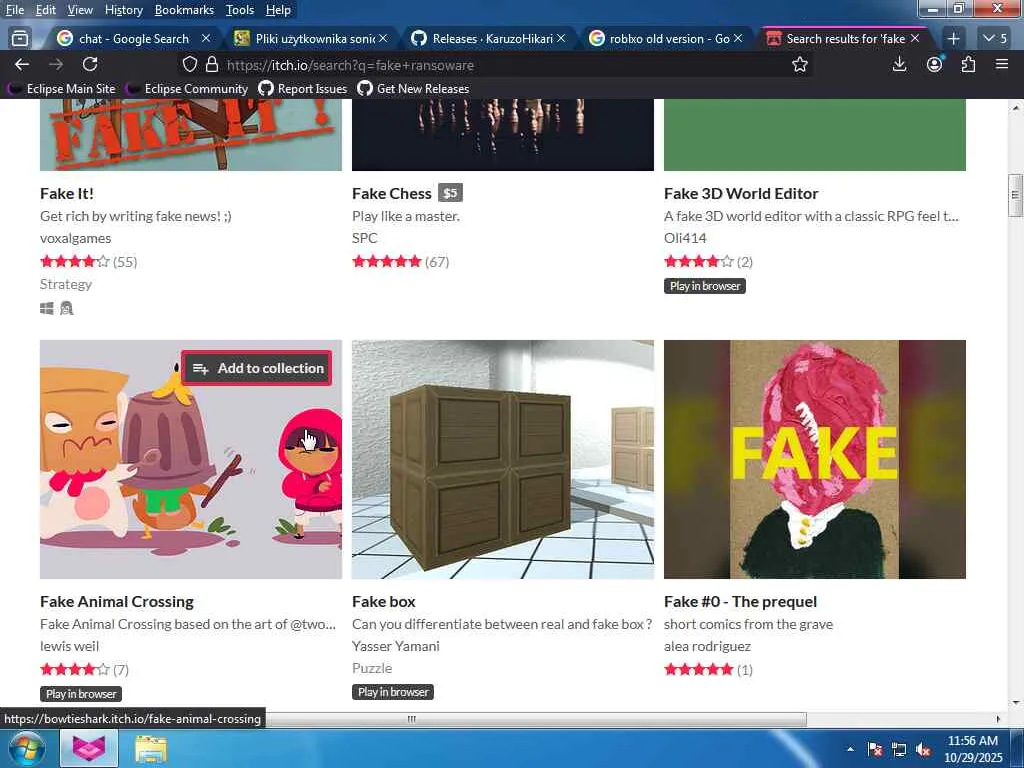Open a new tab with plus button
1024x768 pixels.
tap(953, 39)
